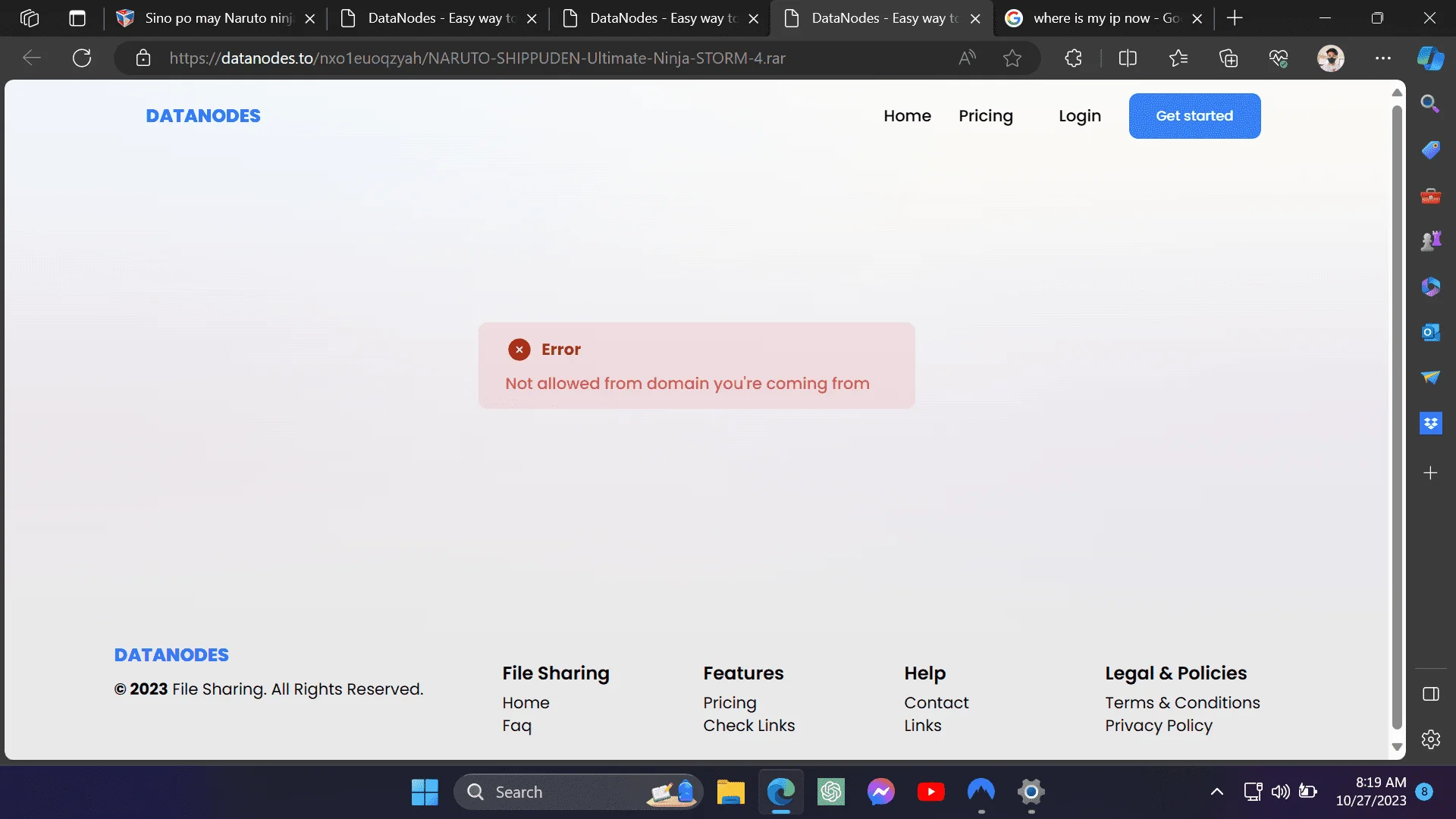Click the taskbar Search box
1456x819 pixels.
pos(578,792)
